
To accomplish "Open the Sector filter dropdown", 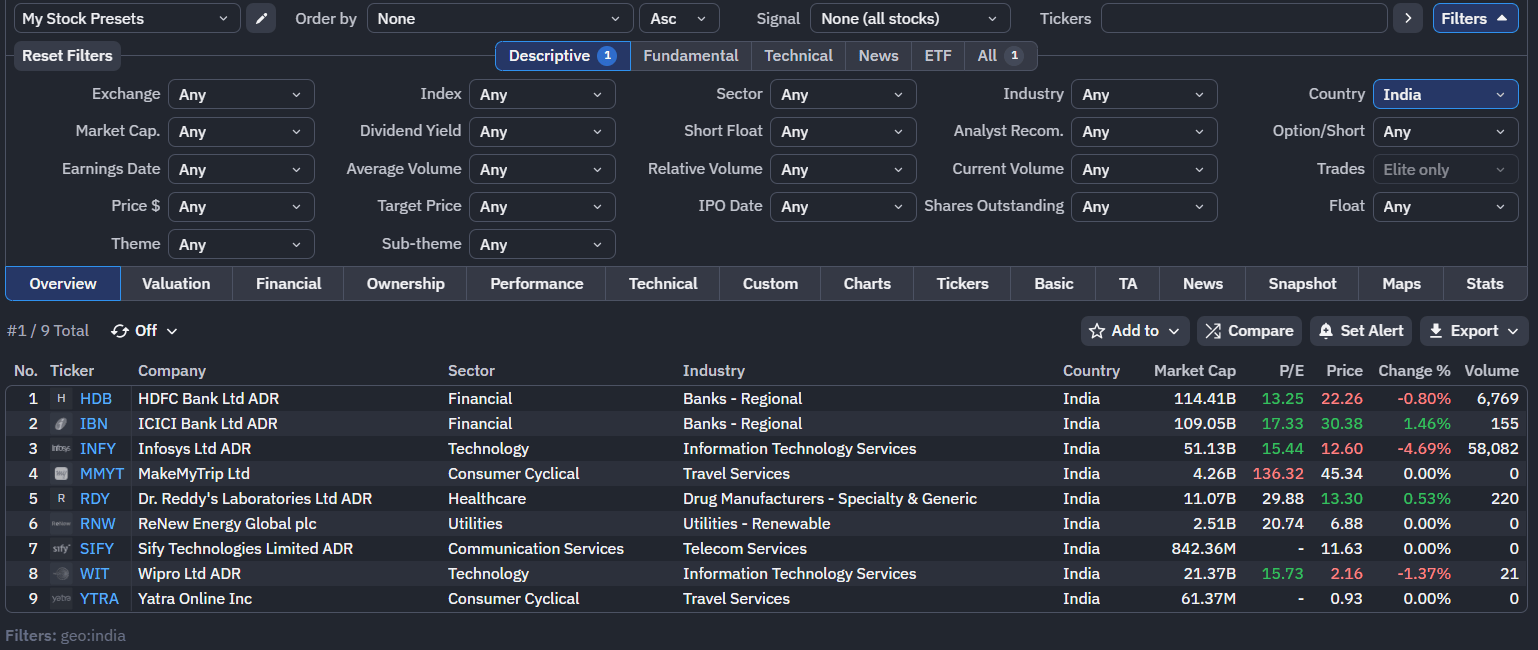I will tap(843, 94).
